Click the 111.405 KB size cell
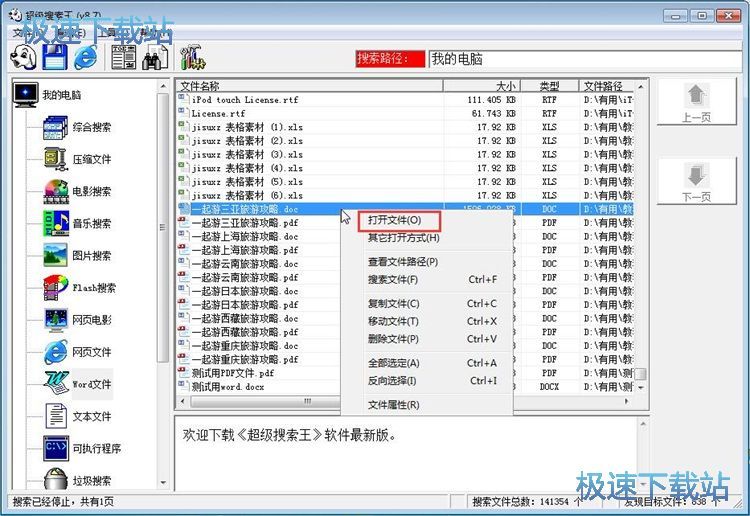750x516 pixels. click(x=491, y=100)
